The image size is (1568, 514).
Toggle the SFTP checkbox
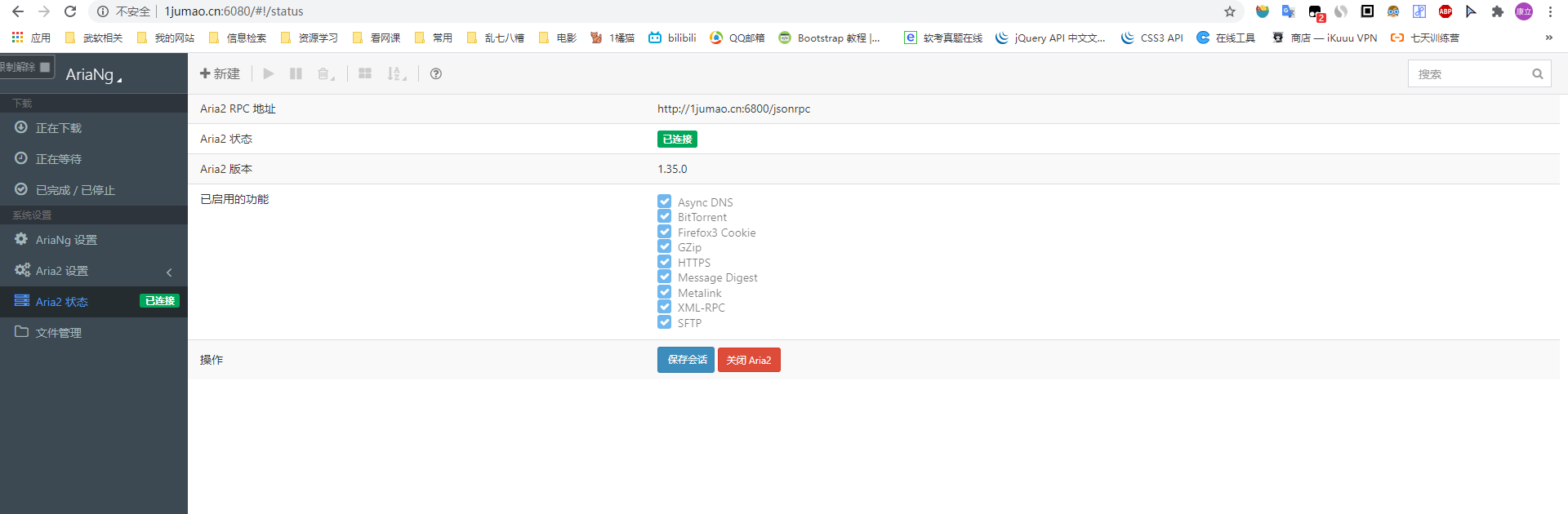click(x=664, y=322)
